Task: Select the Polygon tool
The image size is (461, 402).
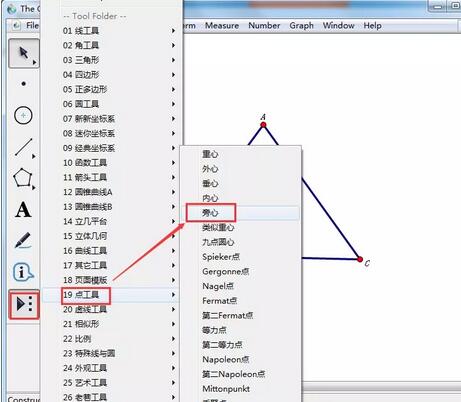Action: [23, 178]
